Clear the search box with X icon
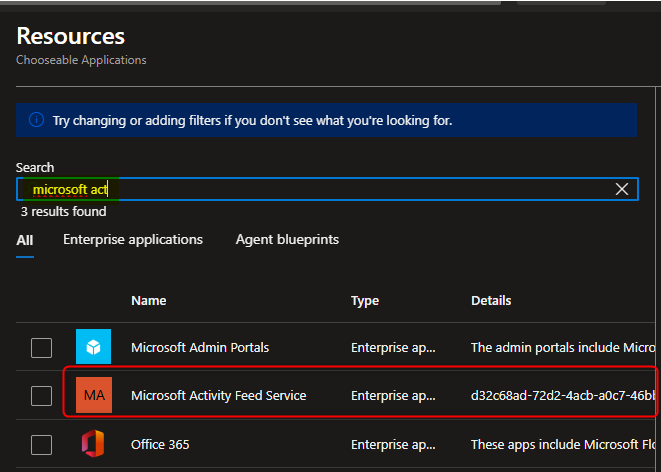This screenshot has width=661, height=472. point(622,189)
